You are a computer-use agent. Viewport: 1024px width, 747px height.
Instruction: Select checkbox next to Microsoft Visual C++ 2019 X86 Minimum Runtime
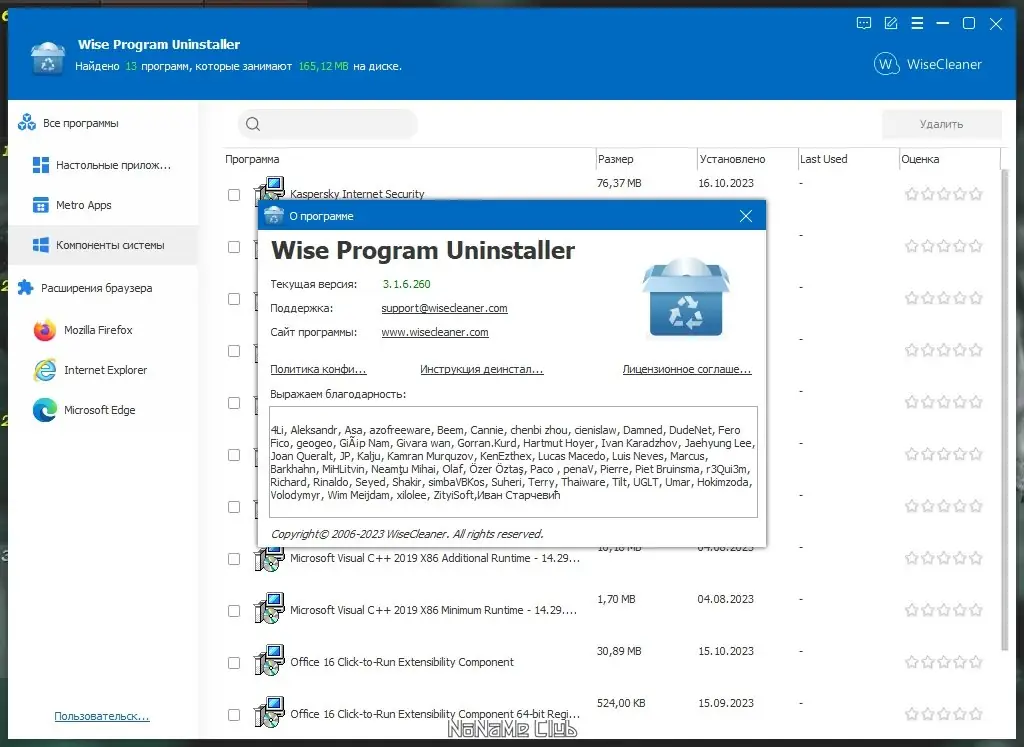(234, 609)
